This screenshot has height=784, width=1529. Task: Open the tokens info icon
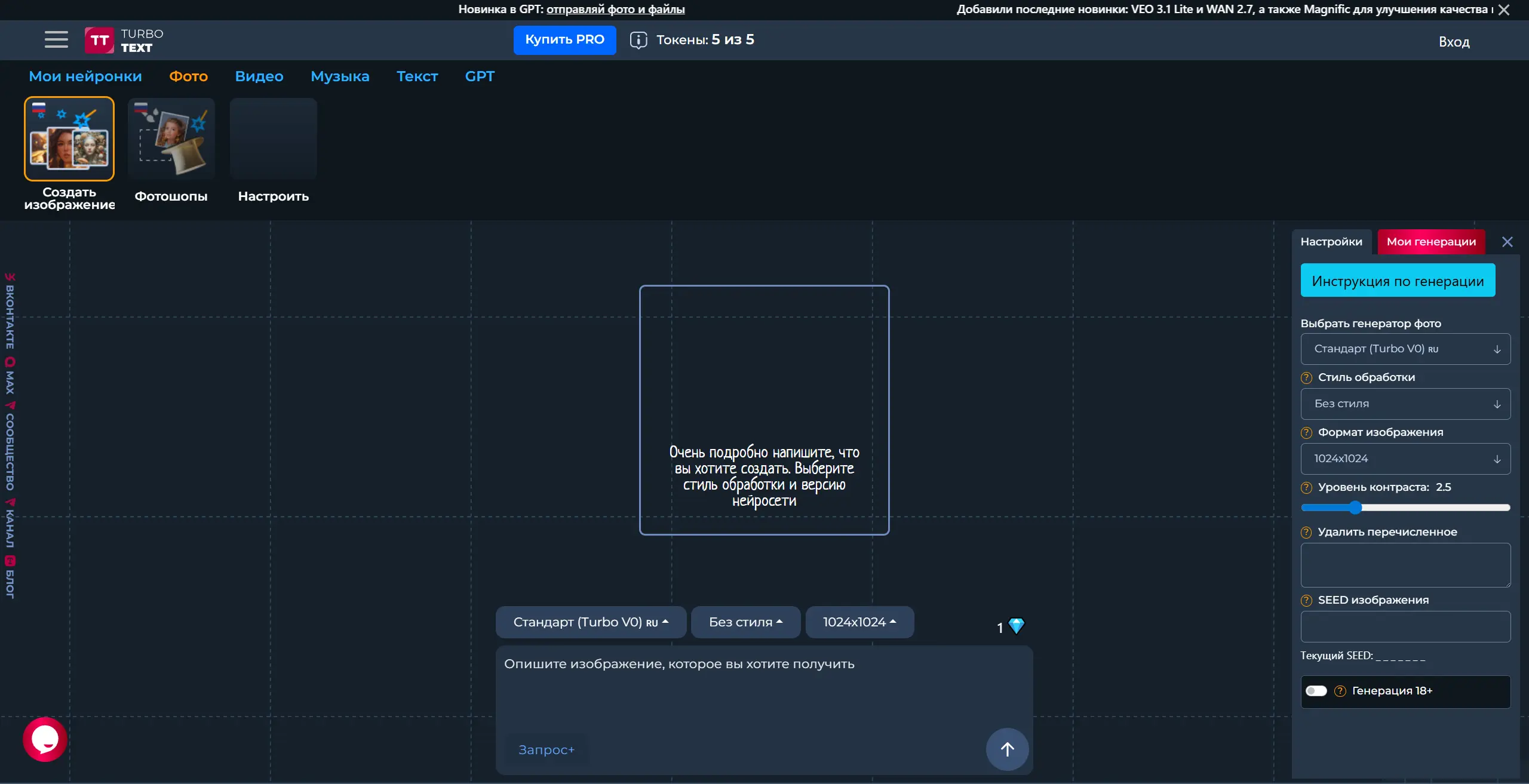[x=638, y=40]
